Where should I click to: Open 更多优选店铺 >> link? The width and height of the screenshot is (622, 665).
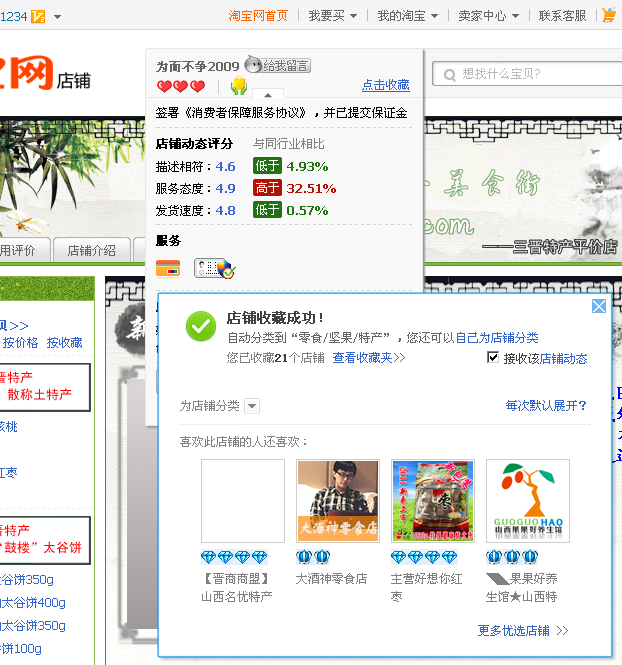click(523, 631)
